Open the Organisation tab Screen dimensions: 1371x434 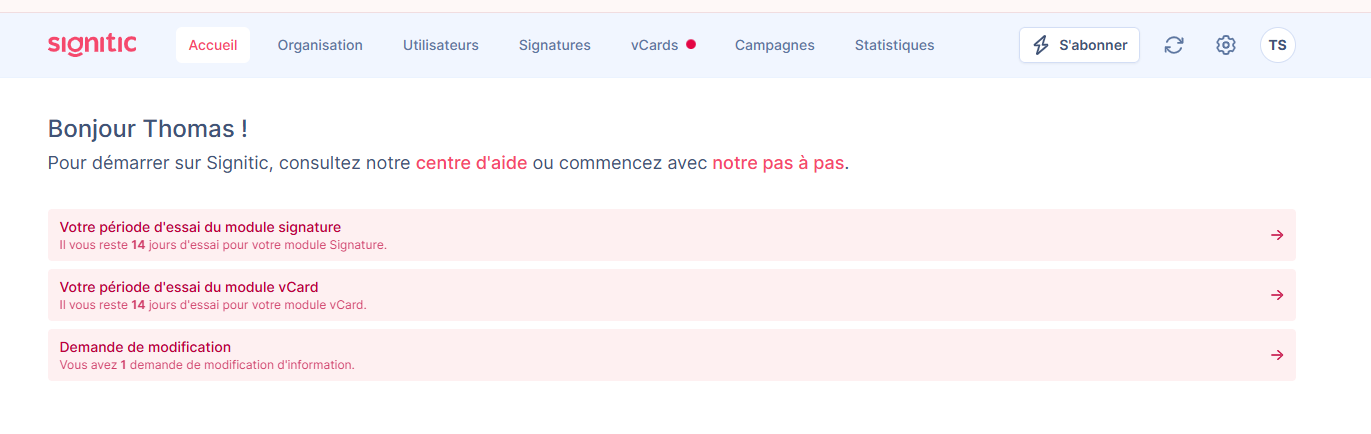pyautogui.click(x=320, y=45)
